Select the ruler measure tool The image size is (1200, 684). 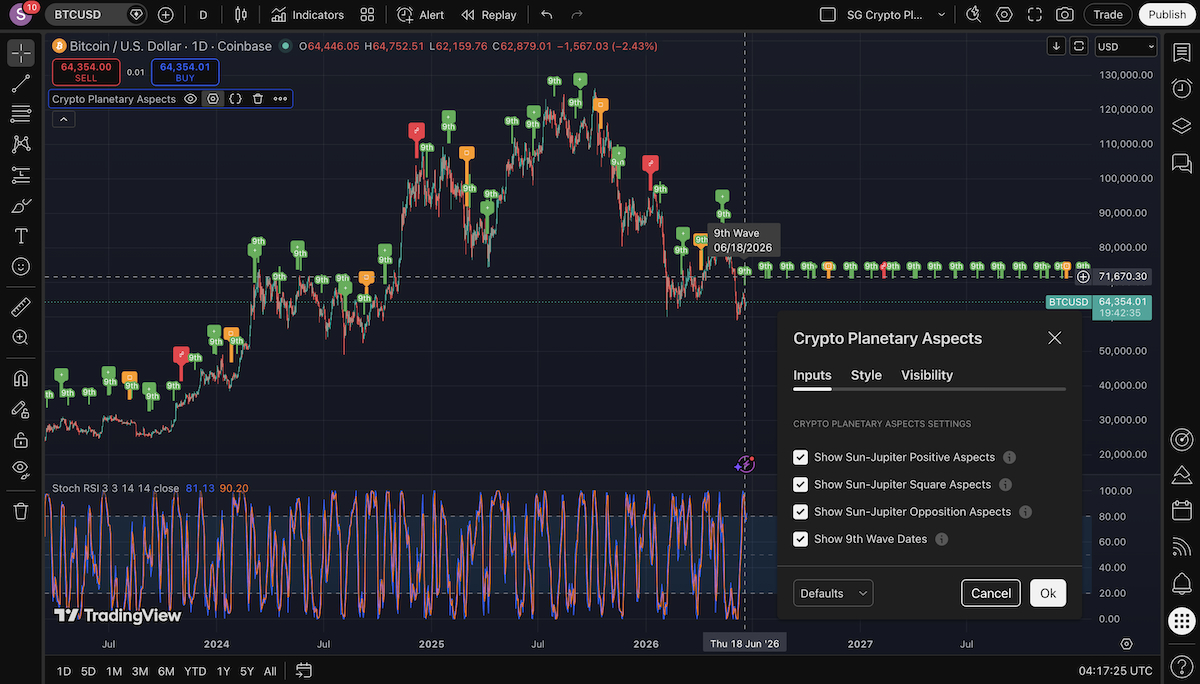(20, 307)
